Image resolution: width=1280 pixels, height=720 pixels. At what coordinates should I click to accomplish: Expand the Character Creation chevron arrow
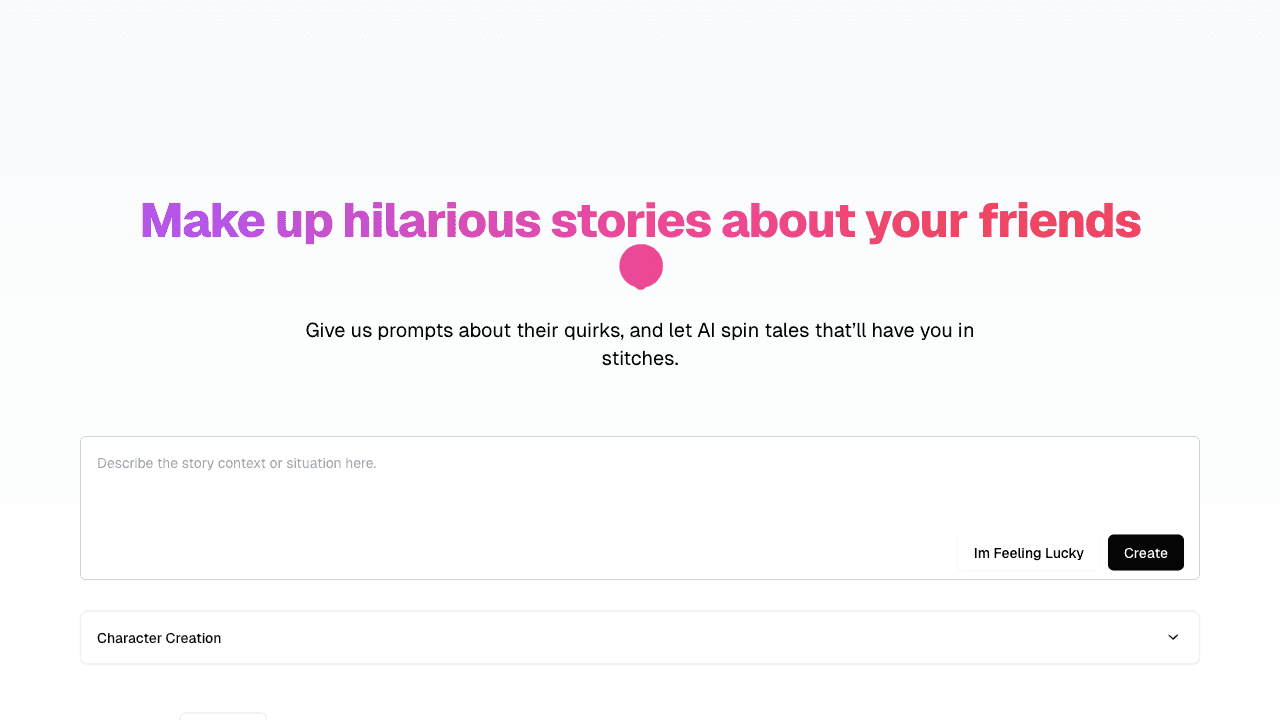point(1173,637)
